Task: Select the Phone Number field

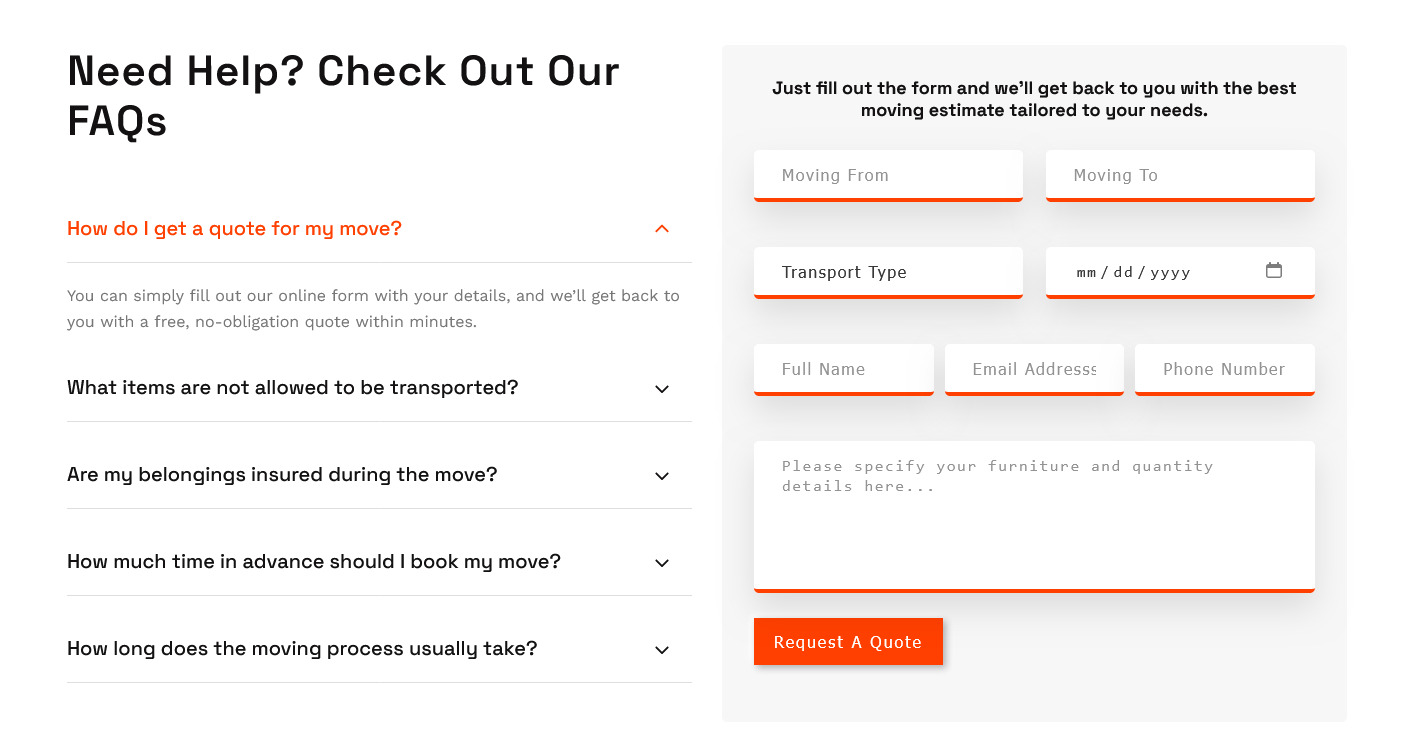Action: (1224, 369)
